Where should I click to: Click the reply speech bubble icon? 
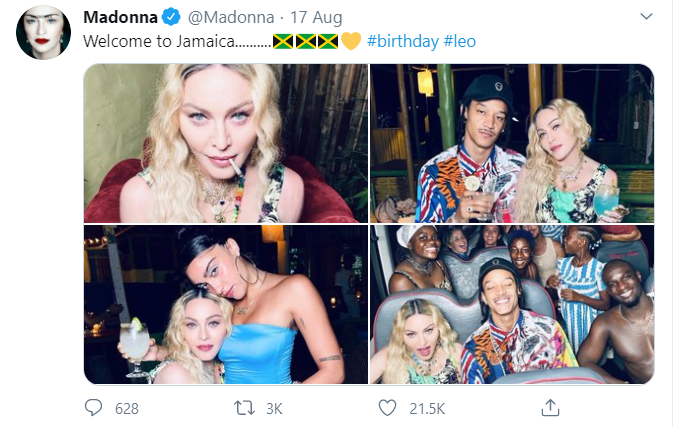click(x=93, y=408)
